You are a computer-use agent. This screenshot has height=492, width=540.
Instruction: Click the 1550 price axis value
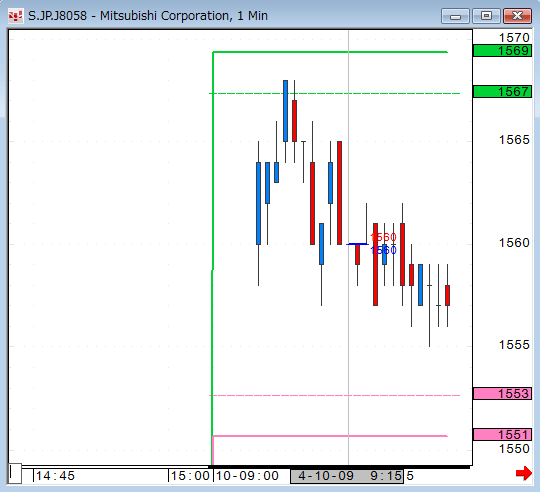[514, 449]
